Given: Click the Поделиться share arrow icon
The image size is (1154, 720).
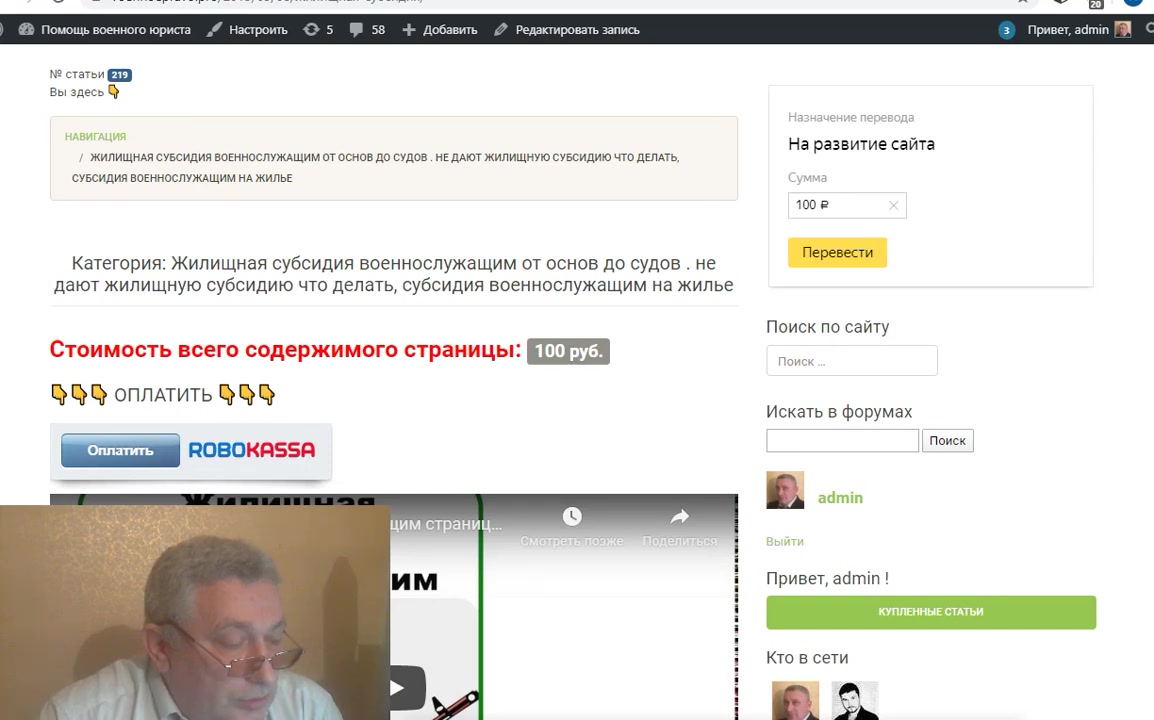Looking at the screenshot, I should tap(679, 516).
